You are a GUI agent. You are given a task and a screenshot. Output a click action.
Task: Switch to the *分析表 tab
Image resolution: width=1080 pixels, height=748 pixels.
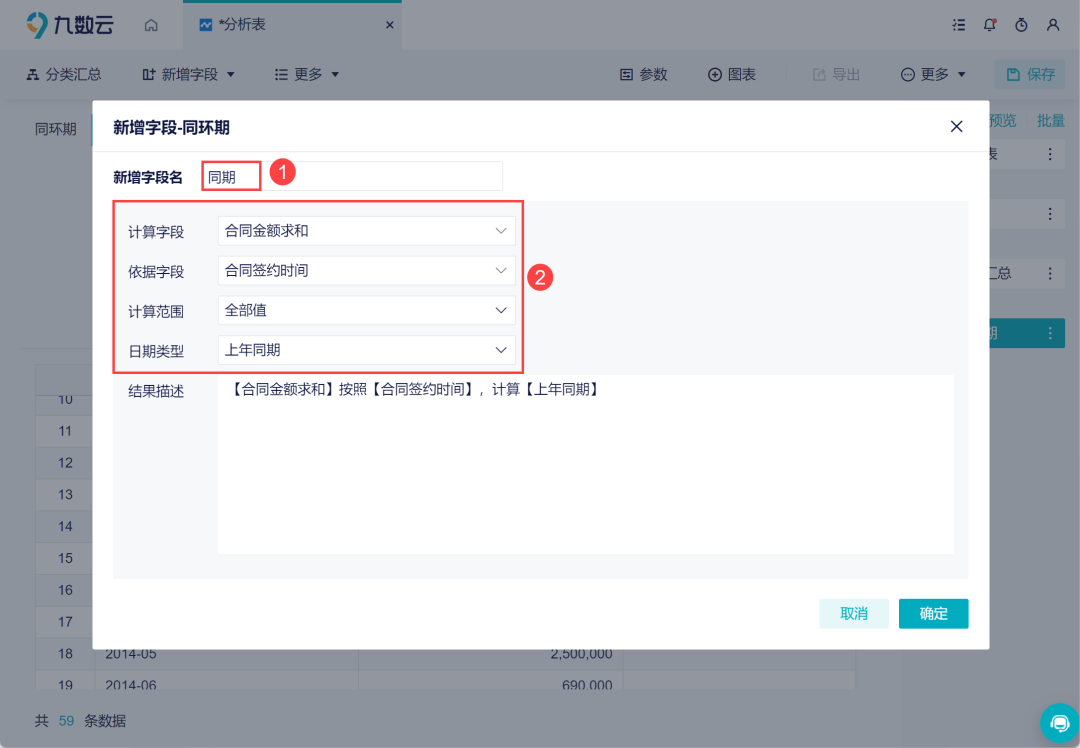point(292,25)
